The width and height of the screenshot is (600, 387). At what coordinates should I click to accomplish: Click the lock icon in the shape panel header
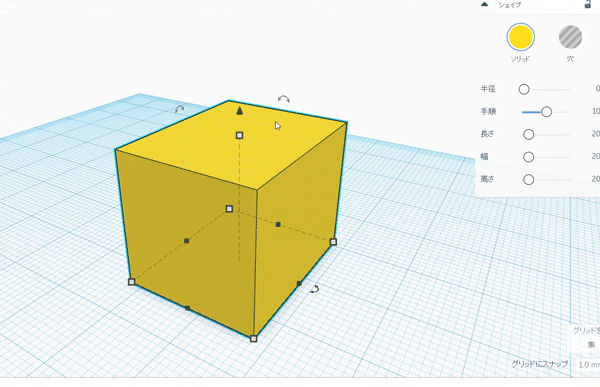pyautogui.click(x=588, y=4)
